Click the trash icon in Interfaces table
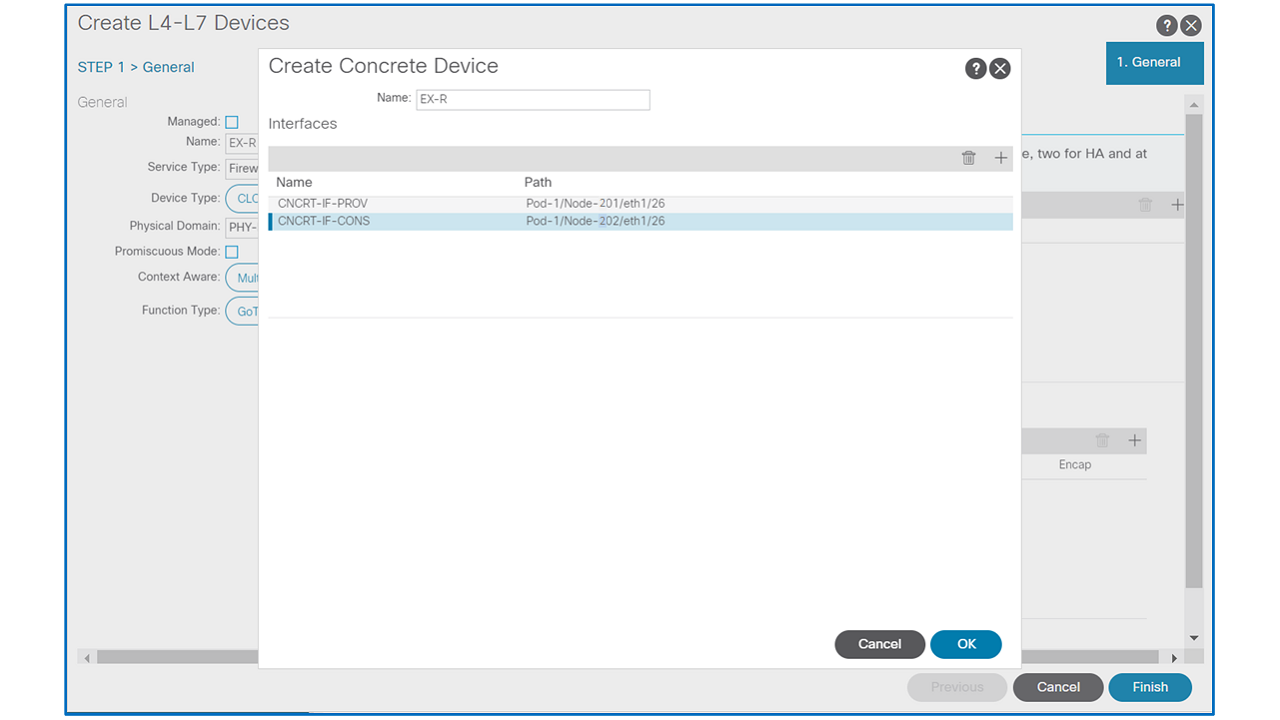The height and width of the screenshot is (720, 1280). coord(968,158)
